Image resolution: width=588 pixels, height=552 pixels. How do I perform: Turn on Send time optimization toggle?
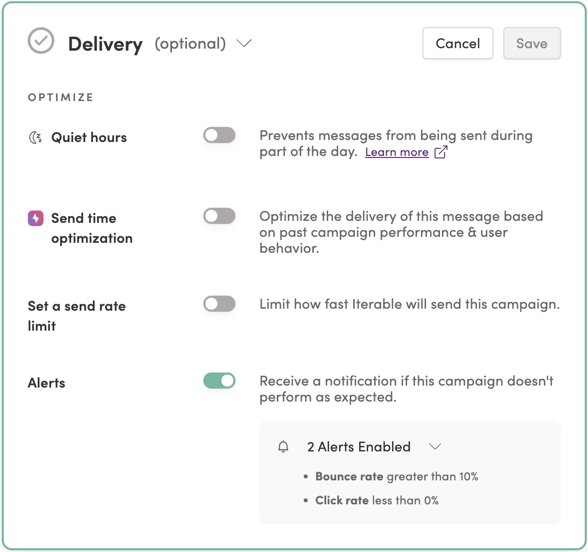coord(219,216)
